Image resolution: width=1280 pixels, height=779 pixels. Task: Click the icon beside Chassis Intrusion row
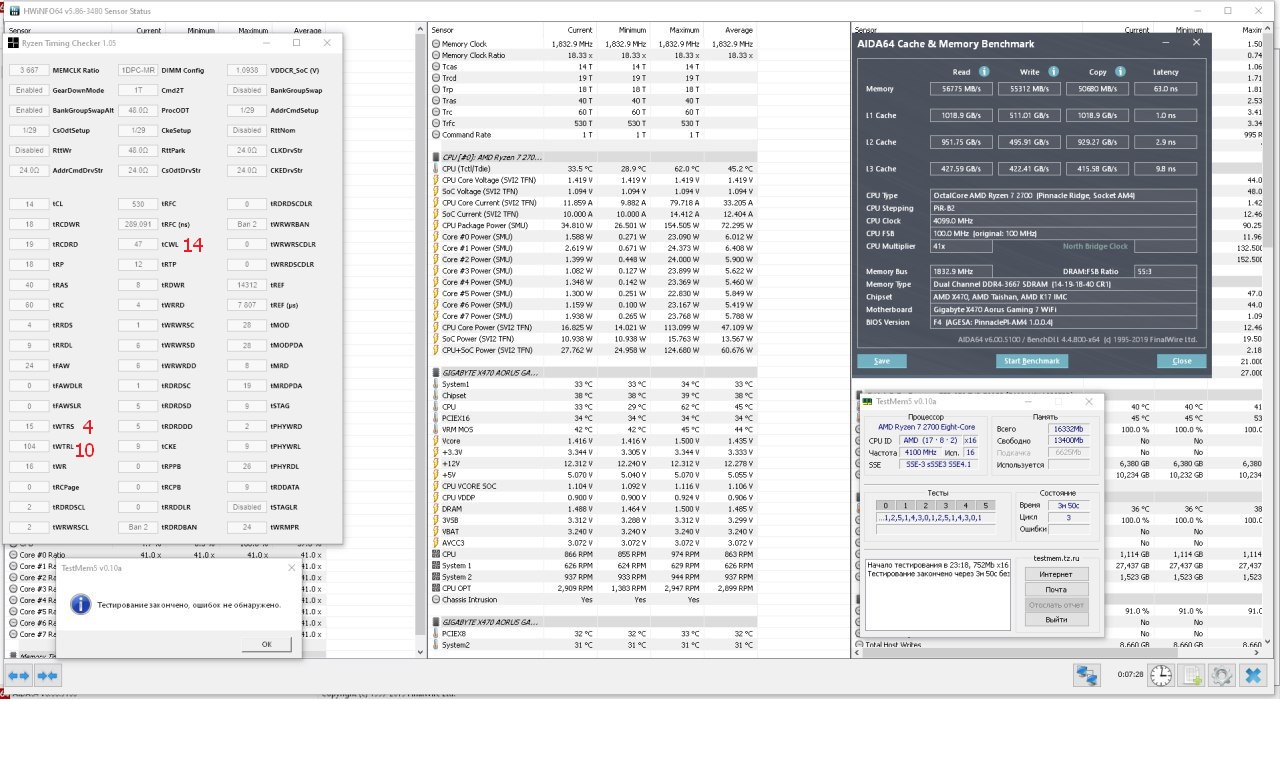pyautogui.click(x=436, y=600)
